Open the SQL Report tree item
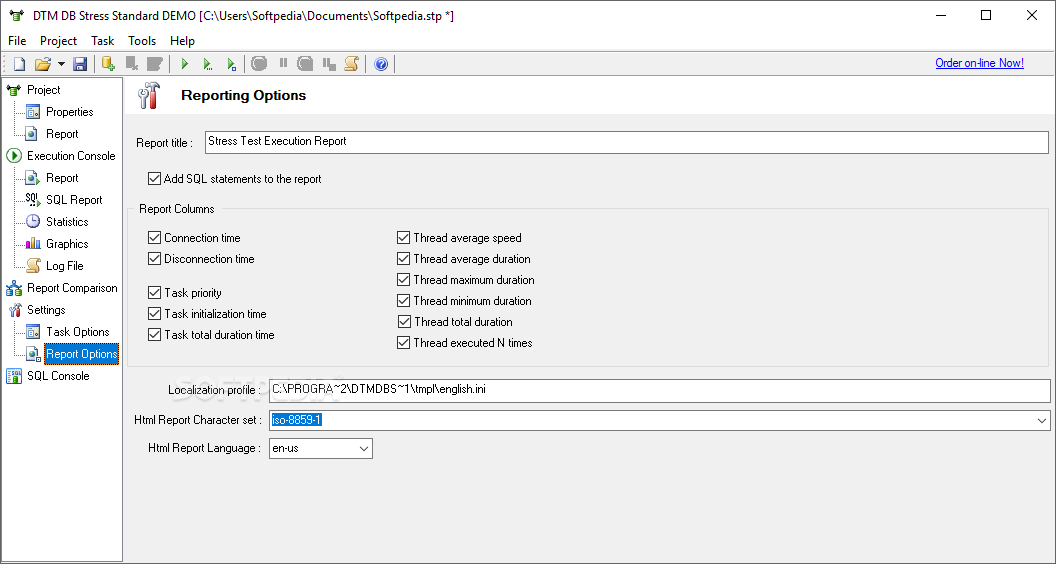Screen dimensions: 1056x564 click(x=74, y=200)
